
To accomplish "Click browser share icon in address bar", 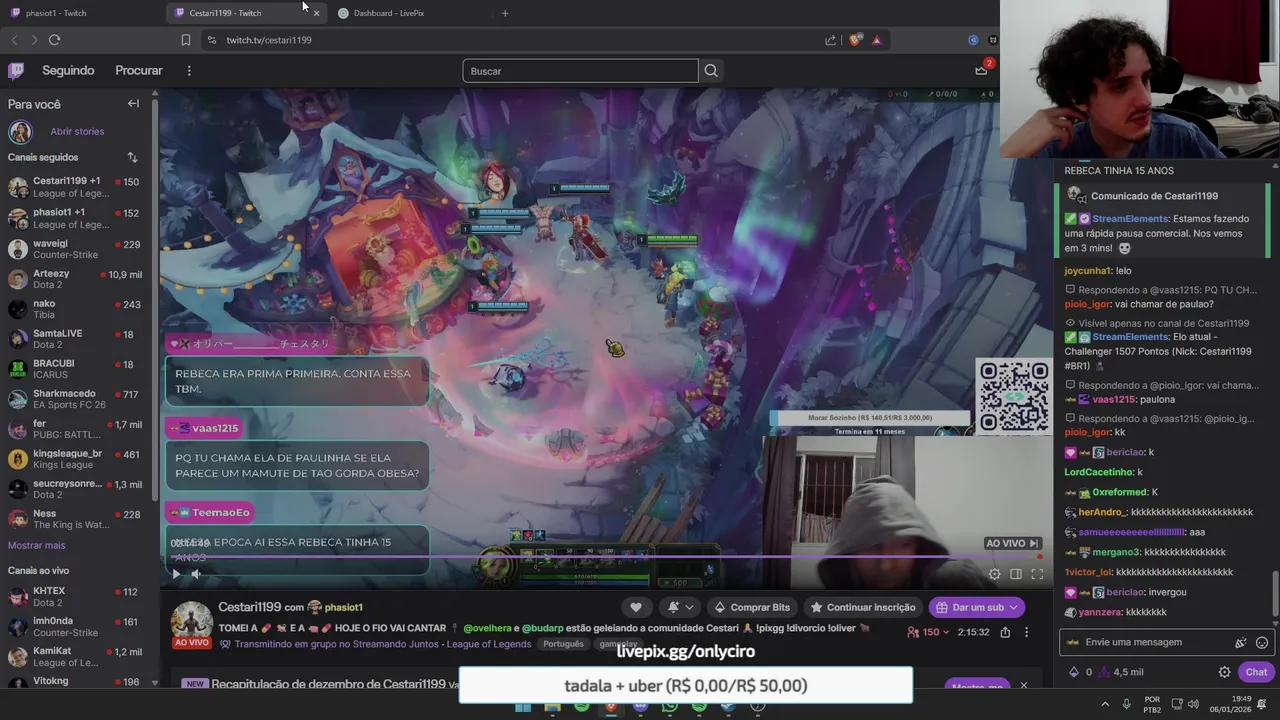I will coord(830,40).
